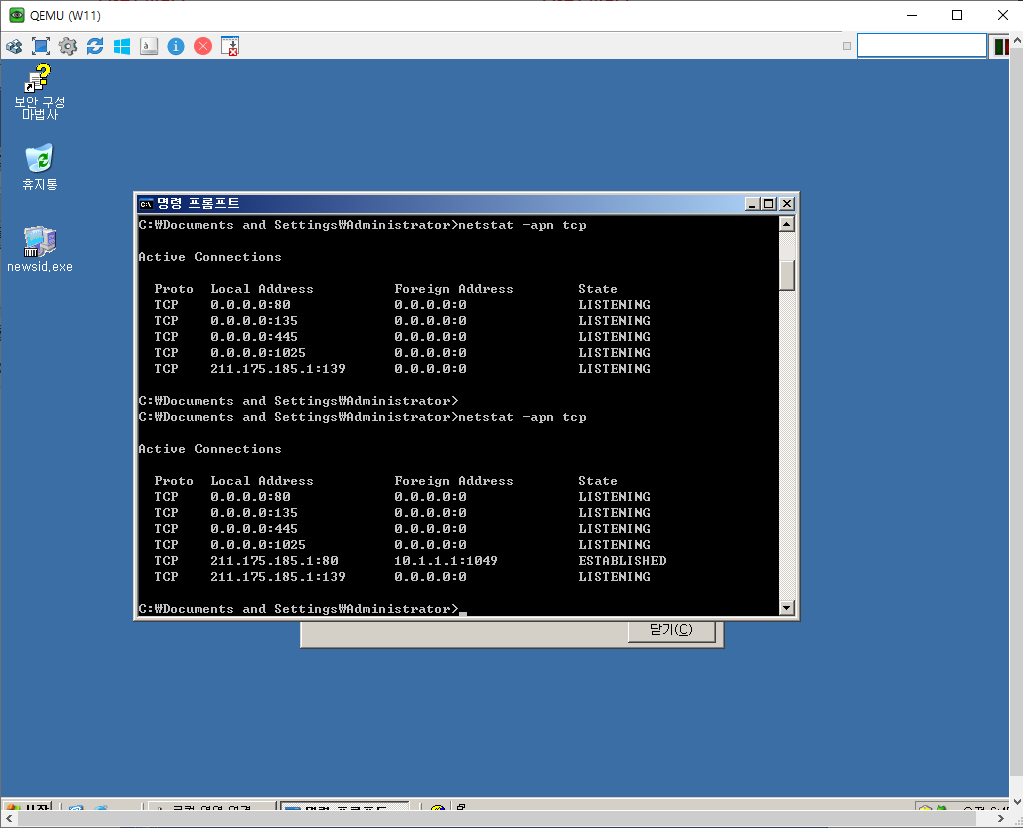Click the blue refresh arrows icon
This screenshot has width=1023, height=828.
[x=95, y=46]
